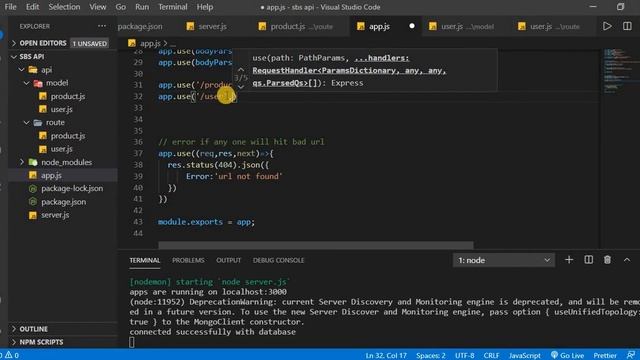Change encoding via UTF-8
Image resolution: width=640 pixels, height=360 pixels.
click(464, 356)
